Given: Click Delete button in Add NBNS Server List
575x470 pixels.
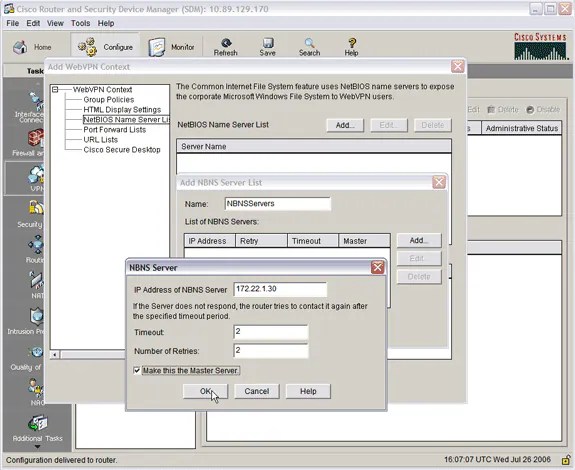Looking at the screenshot, I should pyautogui.click(x=419, y=276).
